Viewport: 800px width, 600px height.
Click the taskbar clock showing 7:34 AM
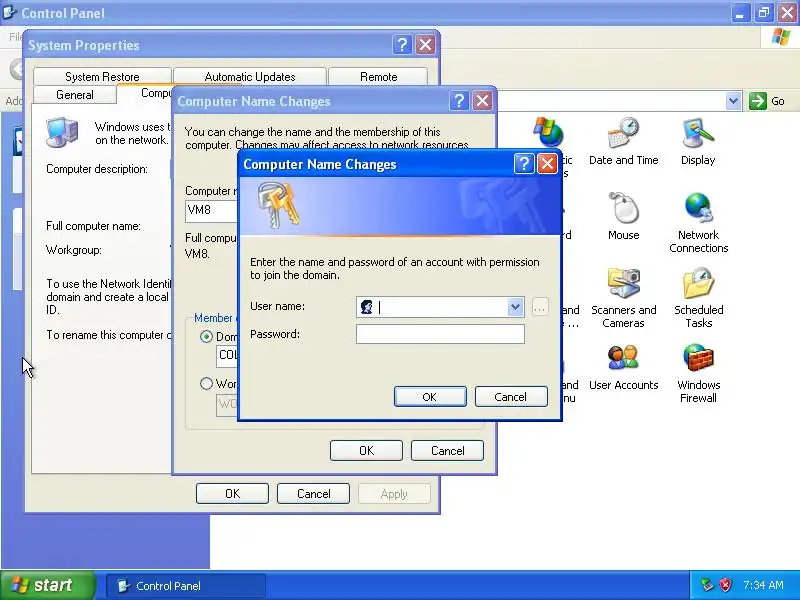[763, 585]
